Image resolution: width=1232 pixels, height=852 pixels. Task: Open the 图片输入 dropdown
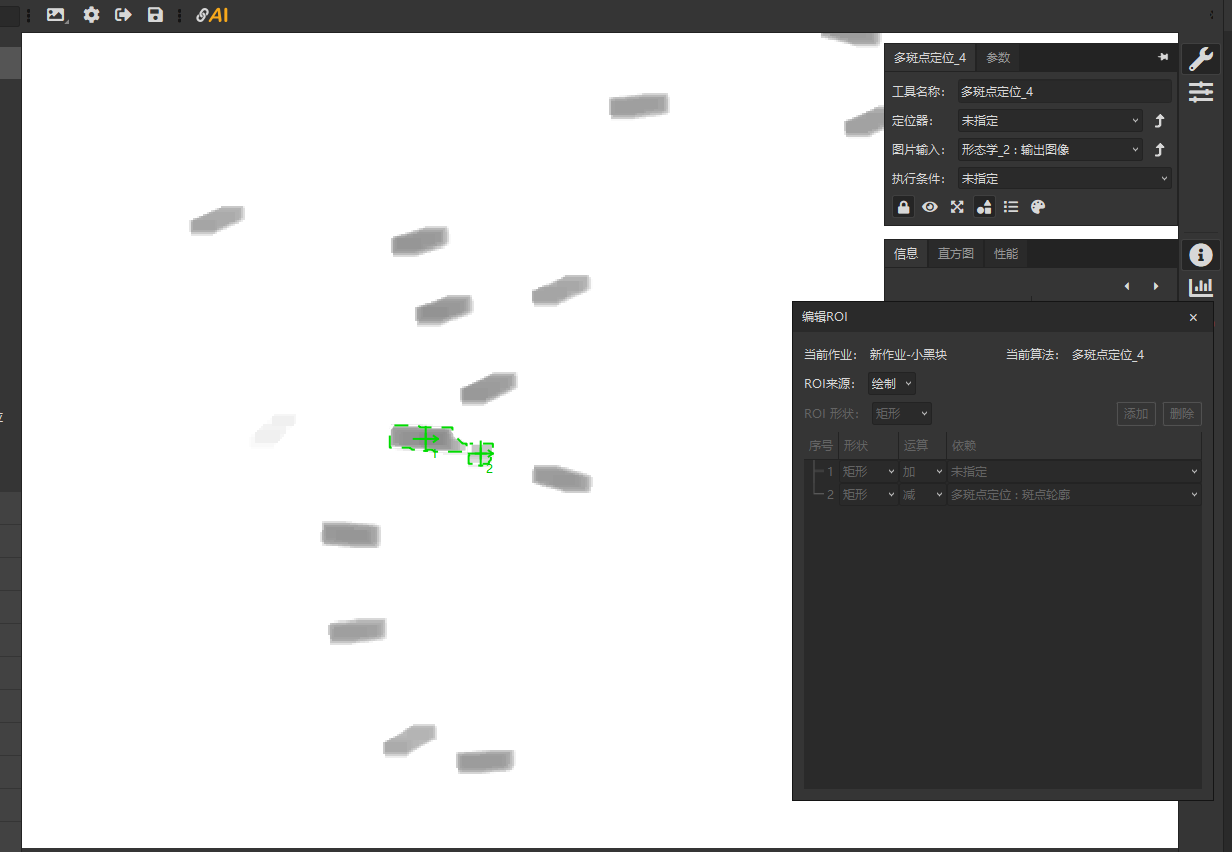tap(1050, 150)
